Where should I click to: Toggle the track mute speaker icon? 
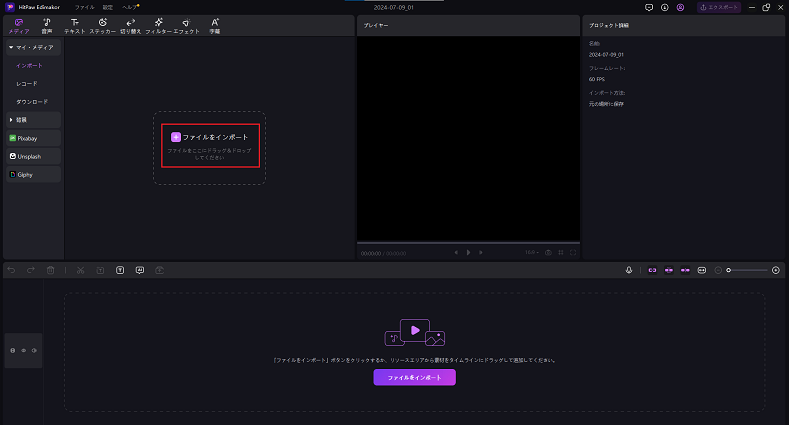(x=34, y=351)
